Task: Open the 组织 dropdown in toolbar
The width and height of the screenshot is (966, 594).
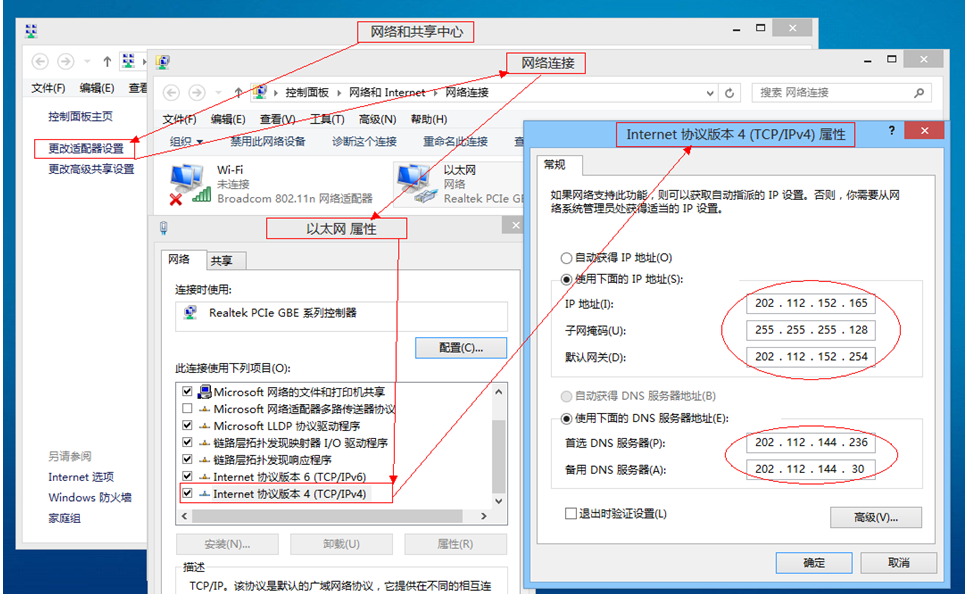Action: (x=186, y=142)
